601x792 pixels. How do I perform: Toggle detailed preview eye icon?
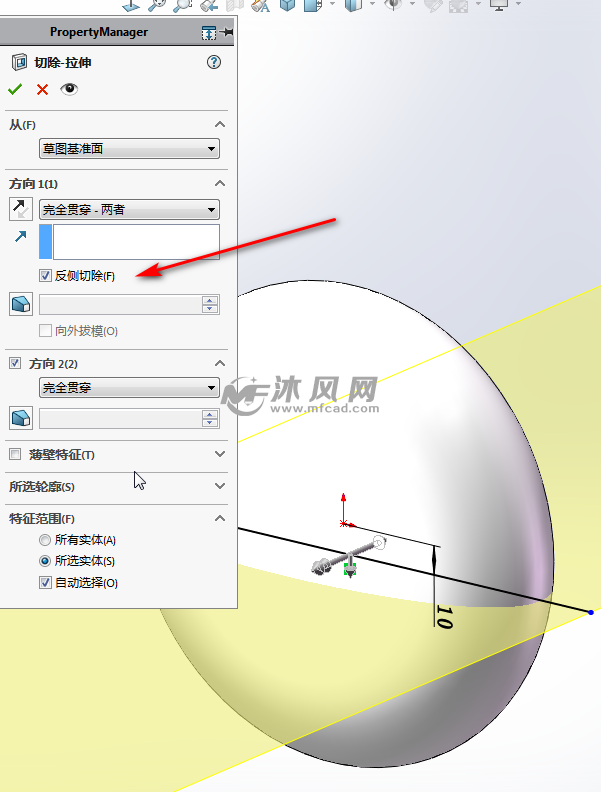tap(69, 89)
